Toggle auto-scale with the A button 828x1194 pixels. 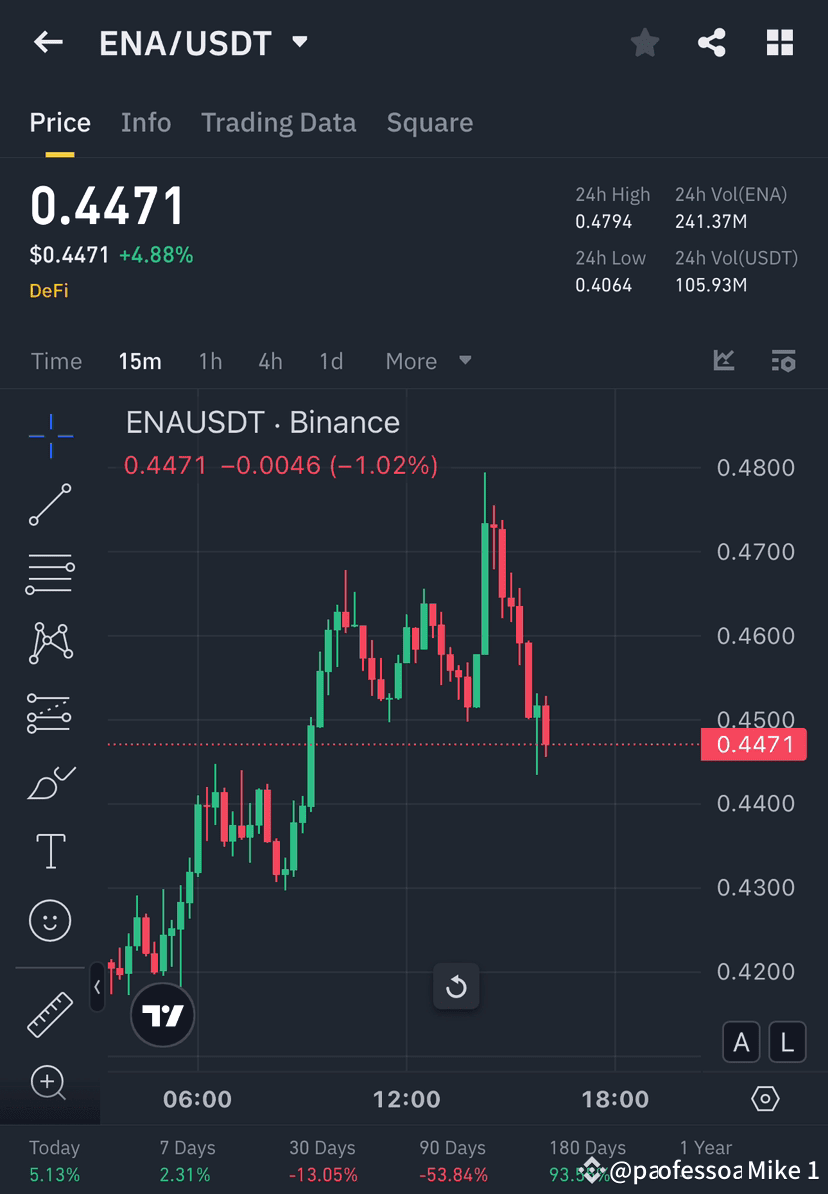click(741, 1041)
